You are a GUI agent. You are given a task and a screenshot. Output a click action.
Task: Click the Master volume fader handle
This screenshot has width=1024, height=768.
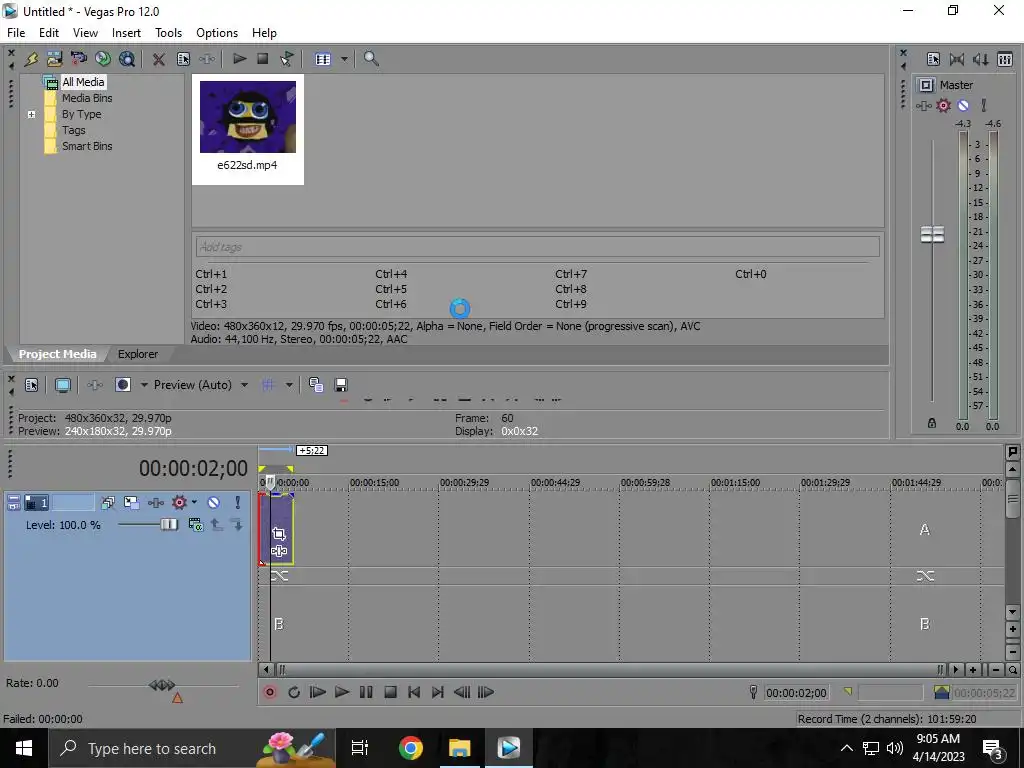(932, 234)
